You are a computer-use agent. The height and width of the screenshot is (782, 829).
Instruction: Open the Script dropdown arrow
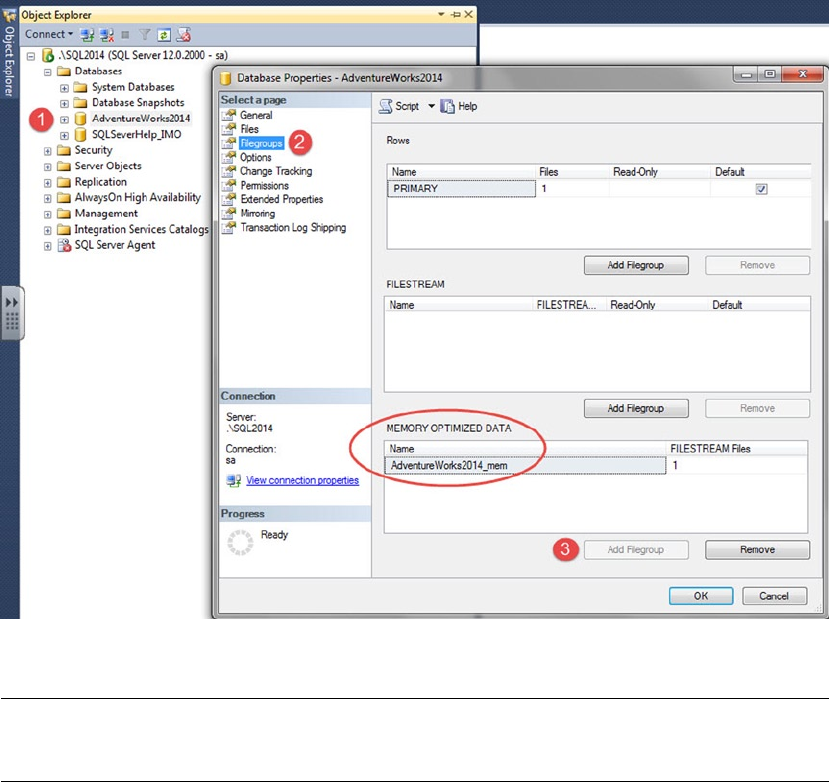click(x=431, y=106)
